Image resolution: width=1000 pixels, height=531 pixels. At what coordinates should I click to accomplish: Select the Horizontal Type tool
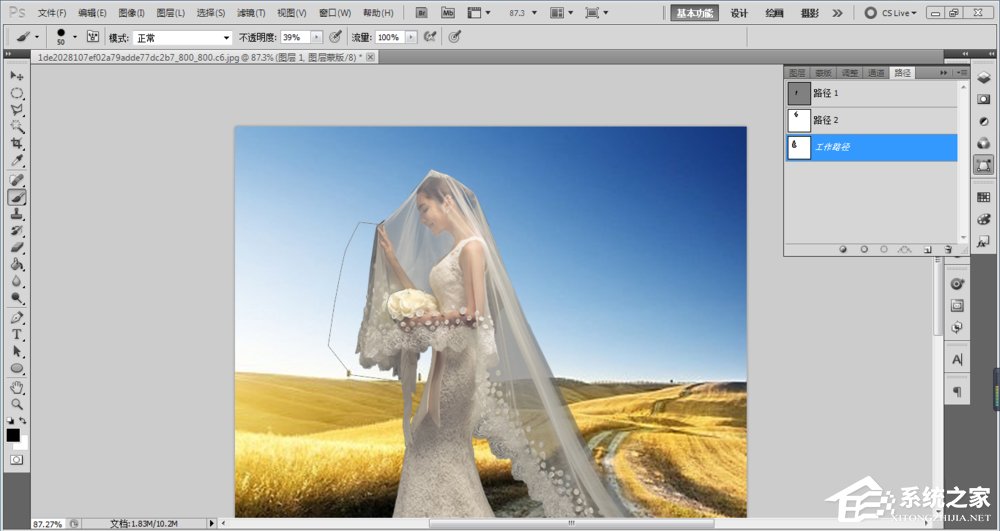click(17, 334)
